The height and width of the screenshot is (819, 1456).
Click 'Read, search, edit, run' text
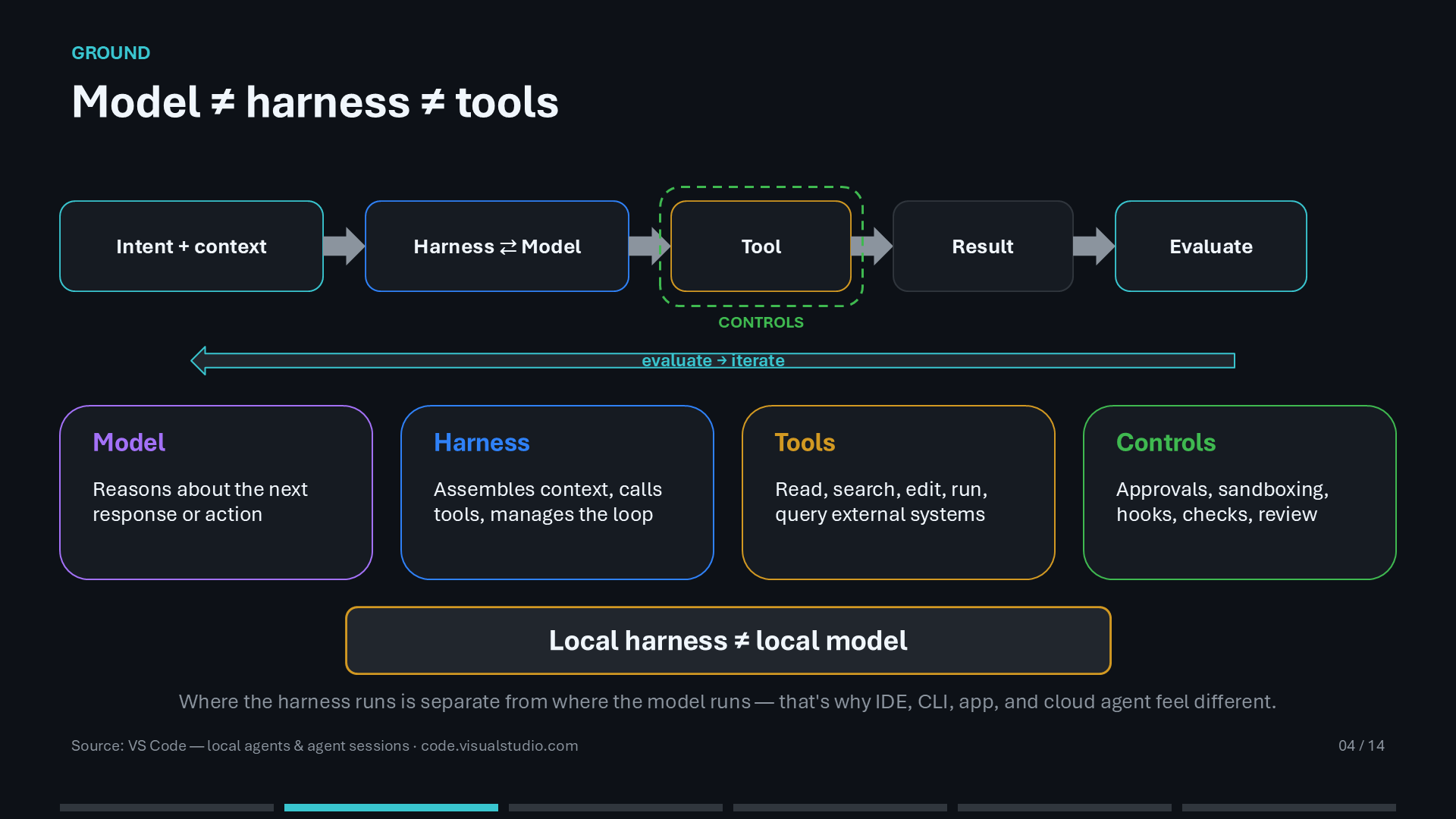pos(881,501)
